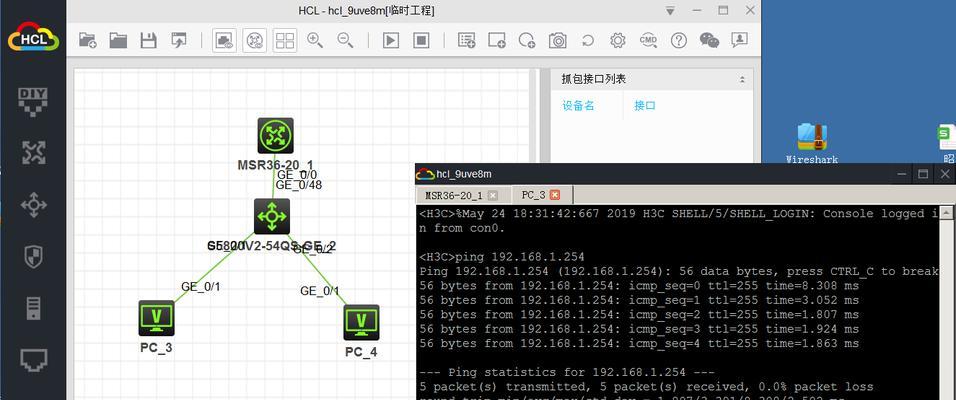
Task: Click the PC_3 device name label
Action: pos(156,348)
